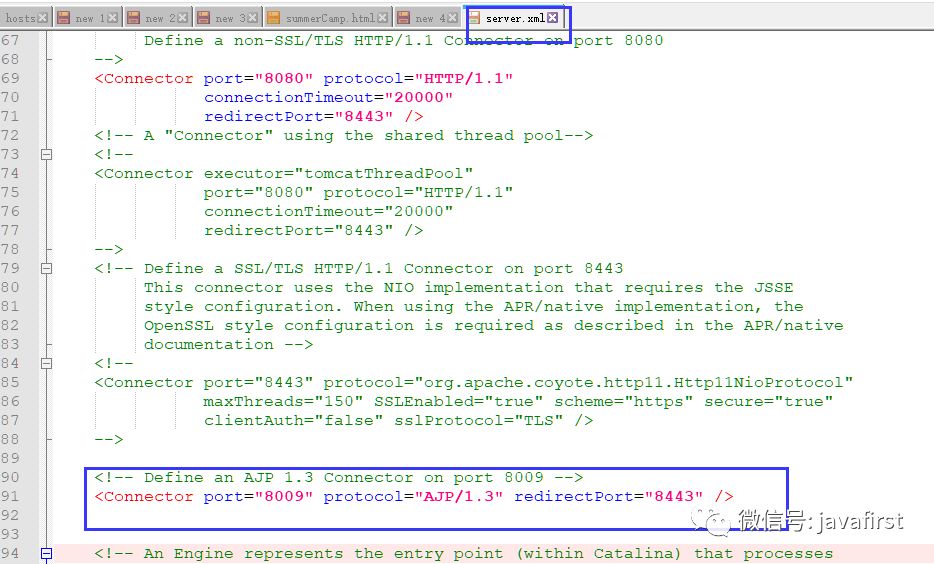Image resolution: width=934 pixels, height=564 pixels.
Task: Close the new 3 tab
Action: click(253, 18)
